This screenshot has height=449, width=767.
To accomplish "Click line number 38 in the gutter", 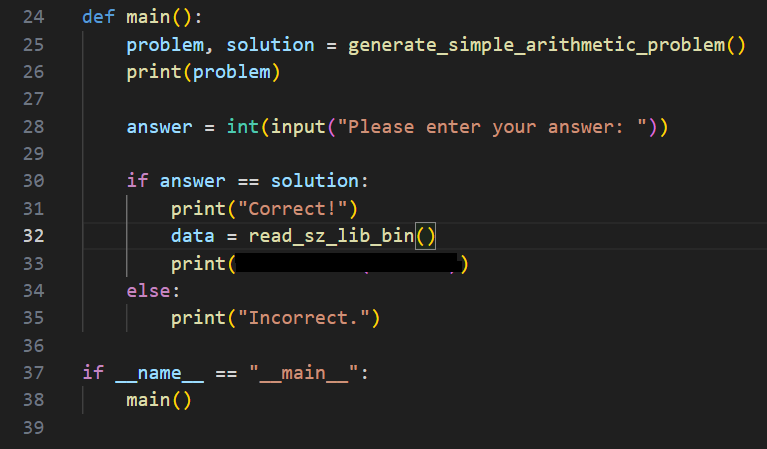I will (34, 400).
